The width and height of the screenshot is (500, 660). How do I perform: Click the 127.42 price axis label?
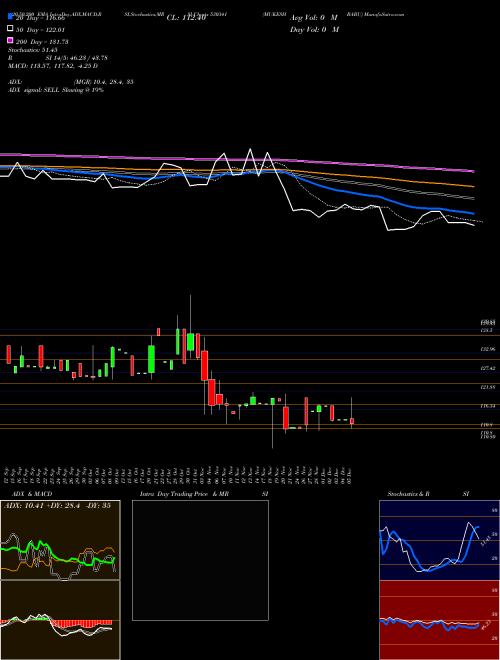tap(489, 368)
